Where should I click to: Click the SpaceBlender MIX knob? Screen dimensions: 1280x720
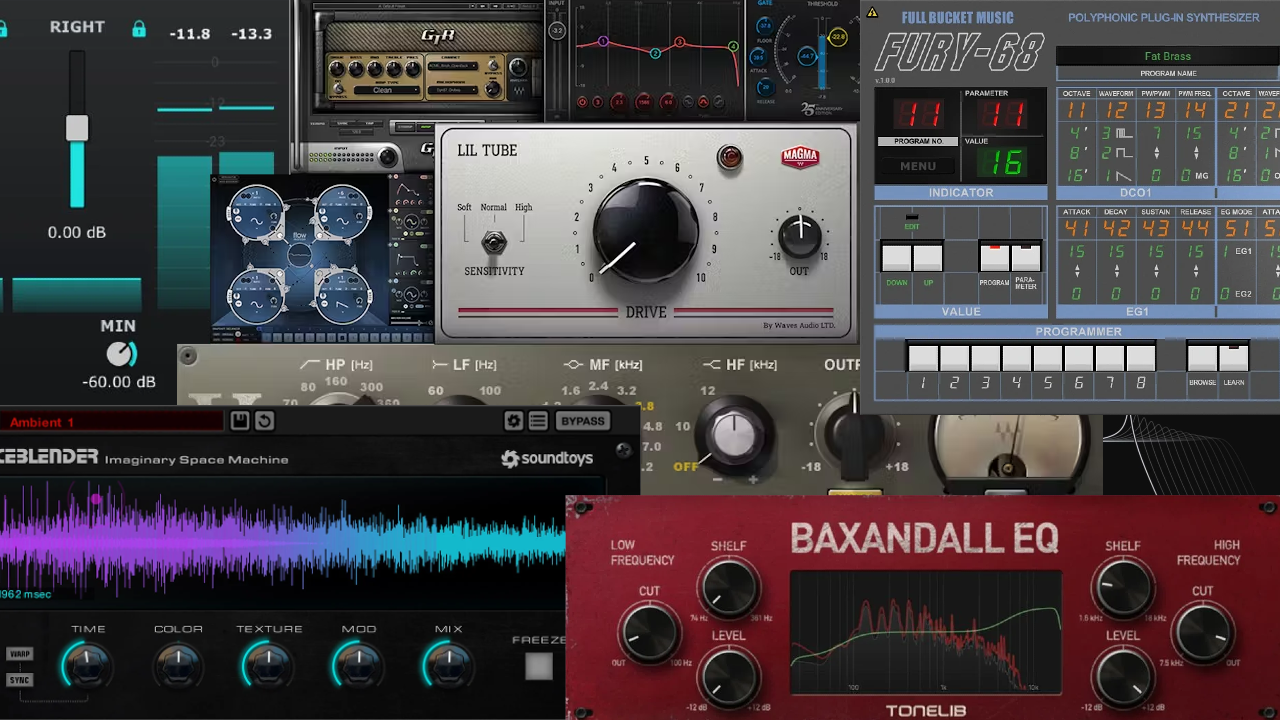pyautogui.click(x=448, y=664)
